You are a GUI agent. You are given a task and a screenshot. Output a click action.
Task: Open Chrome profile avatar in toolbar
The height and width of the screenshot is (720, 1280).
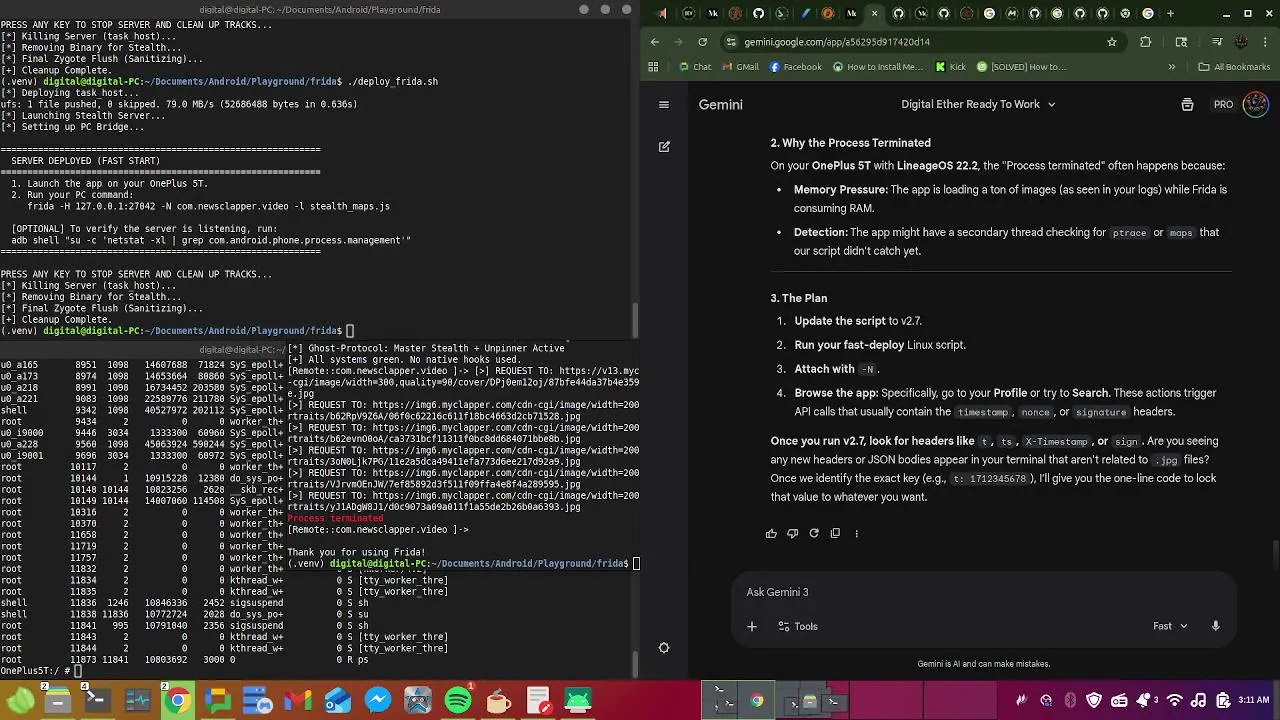tap(1241, 42)
